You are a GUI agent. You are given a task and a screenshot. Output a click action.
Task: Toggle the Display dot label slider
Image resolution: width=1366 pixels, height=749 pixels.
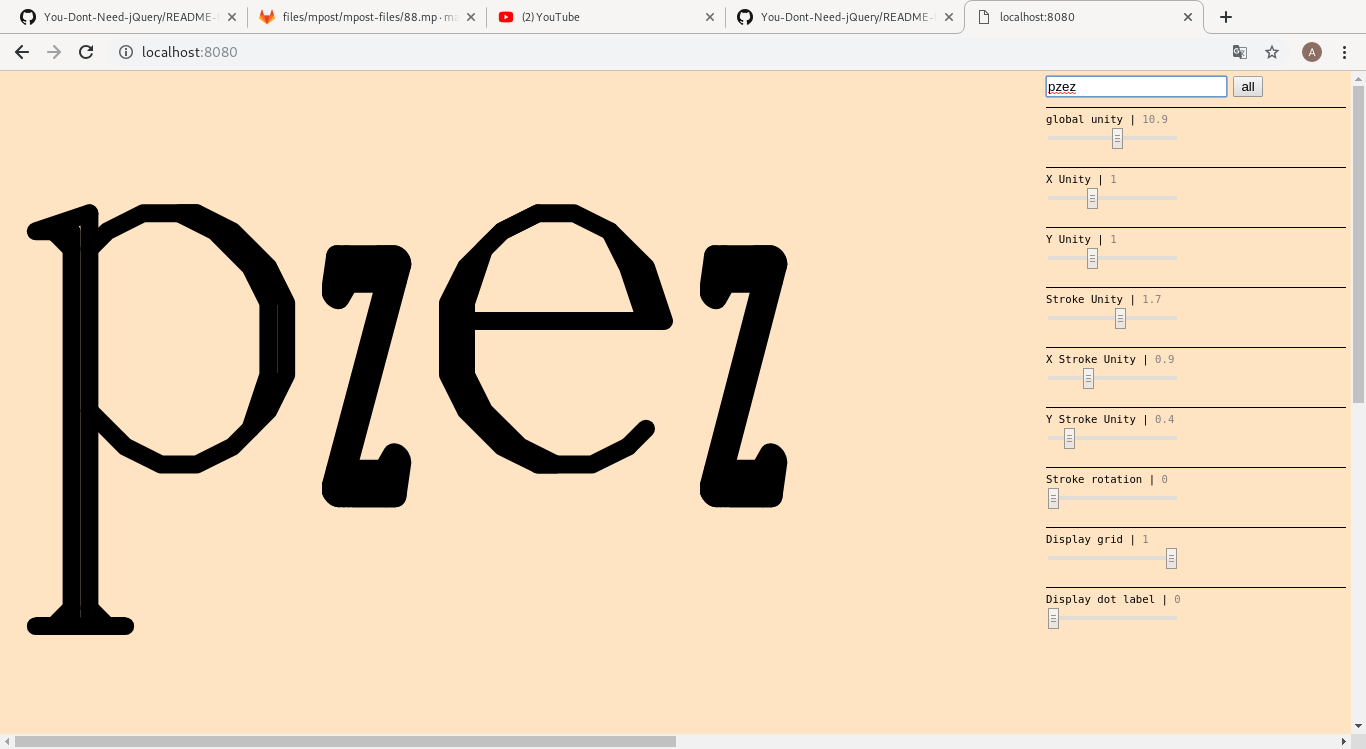point(1053,619)
